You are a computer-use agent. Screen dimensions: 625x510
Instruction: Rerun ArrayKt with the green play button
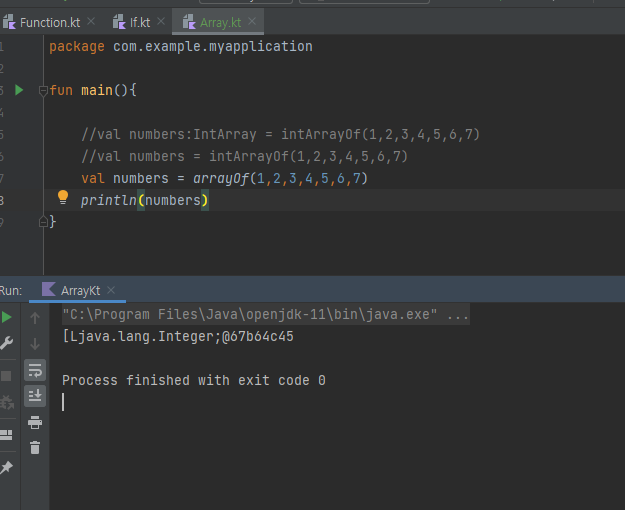(x=6, y=317)
